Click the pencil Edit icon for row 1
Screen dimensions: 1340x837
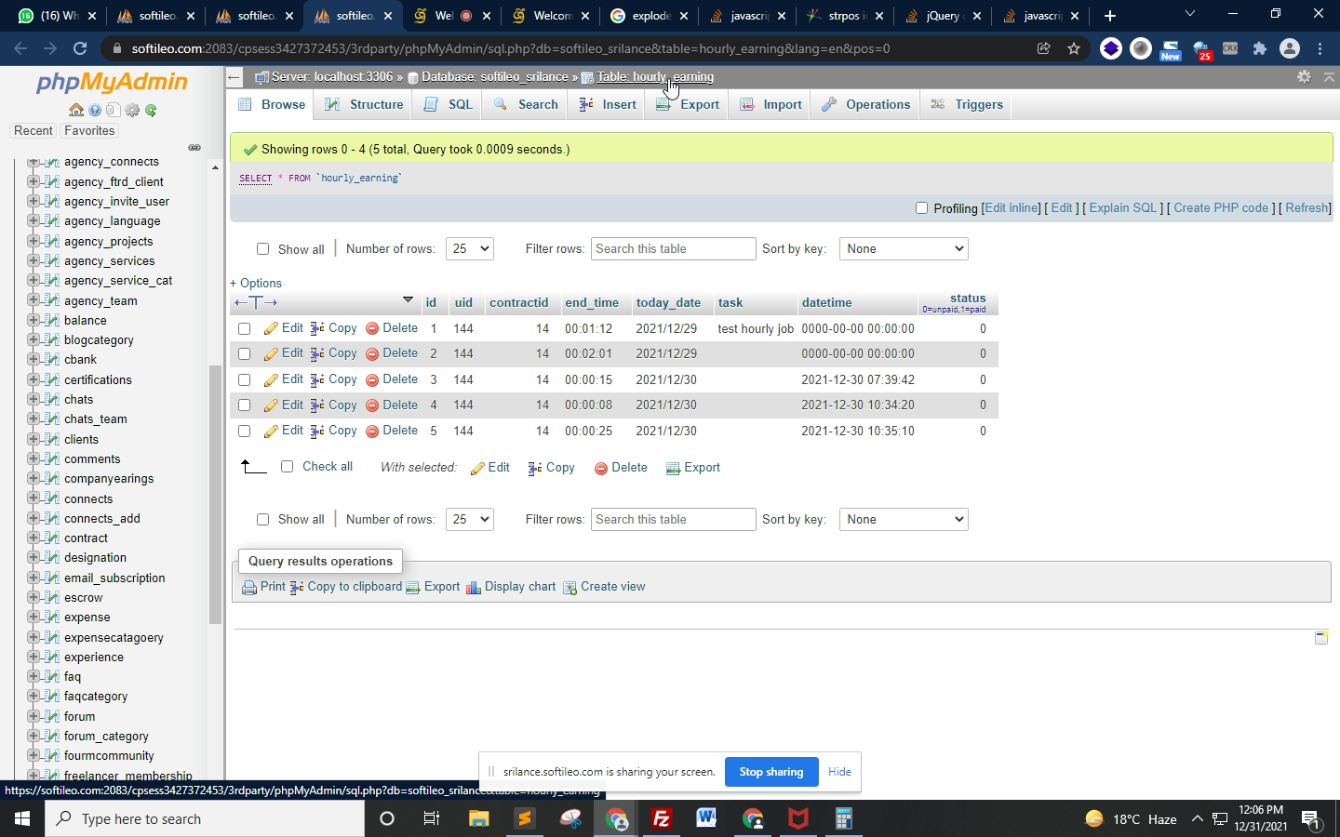pos(271,329)
